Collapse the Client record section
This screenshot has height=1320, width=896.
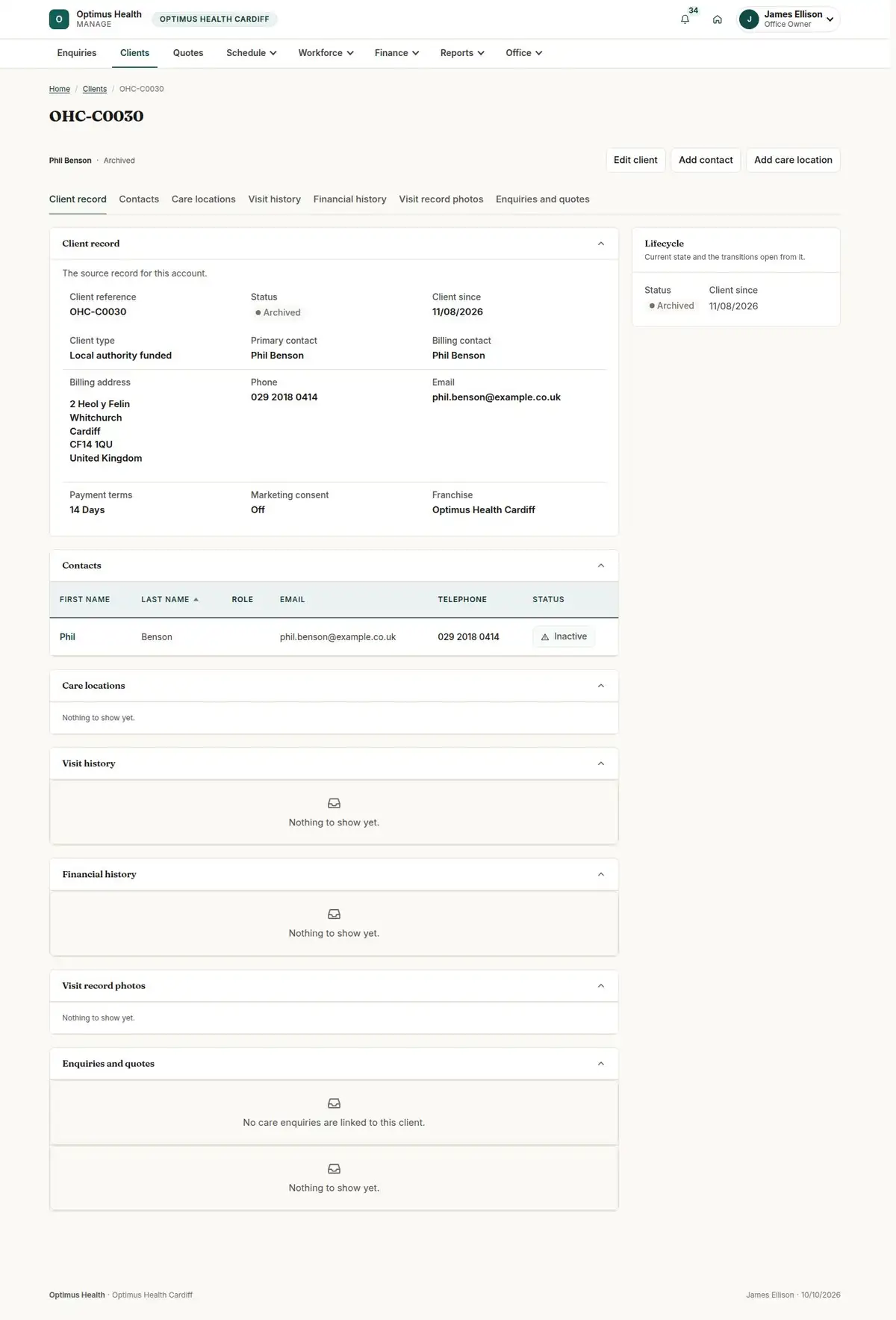pyautogui.click(x=601, y=244)
